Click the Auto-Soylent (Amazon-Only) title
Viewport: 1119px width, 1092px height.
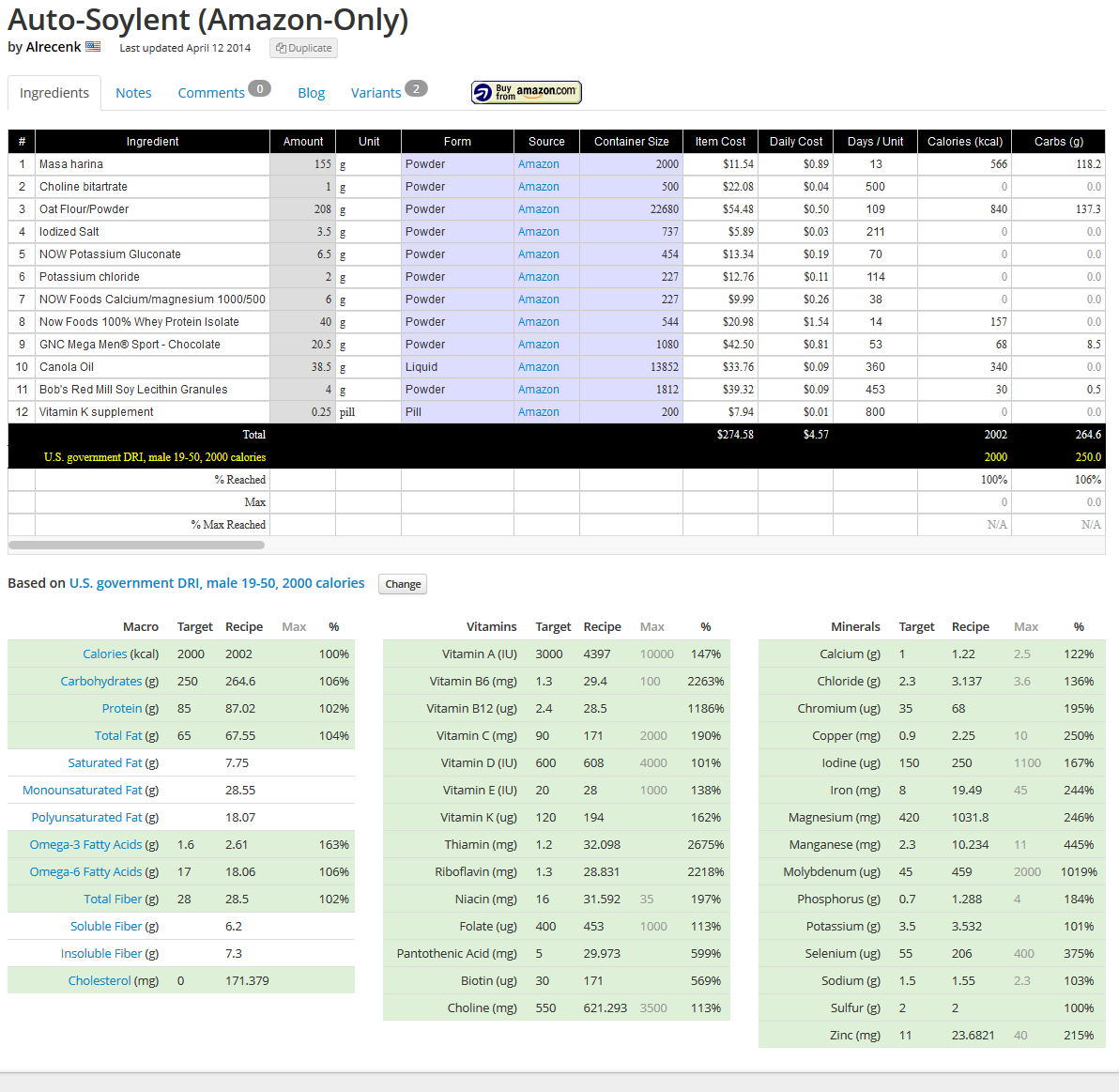click(x=207, y=20)
